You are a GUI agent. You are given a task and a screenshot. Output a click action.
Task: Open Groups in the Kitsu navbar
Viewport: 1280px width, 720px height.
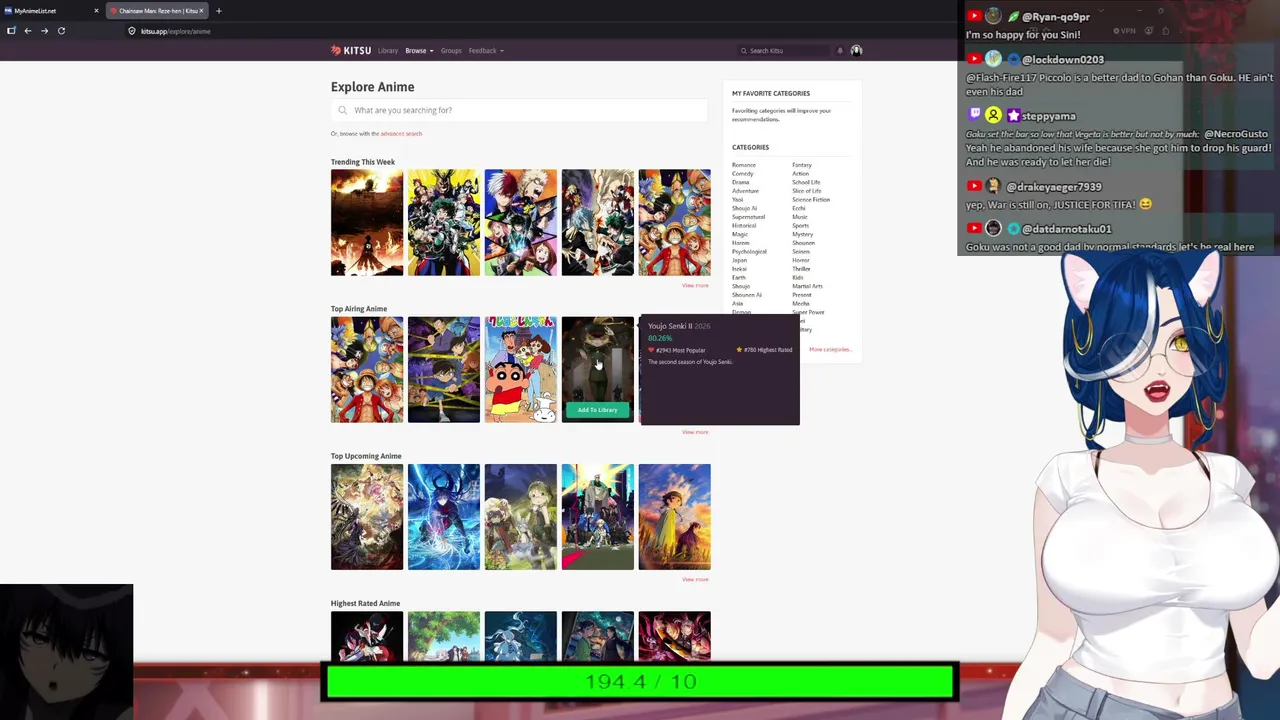coord(451,50)
